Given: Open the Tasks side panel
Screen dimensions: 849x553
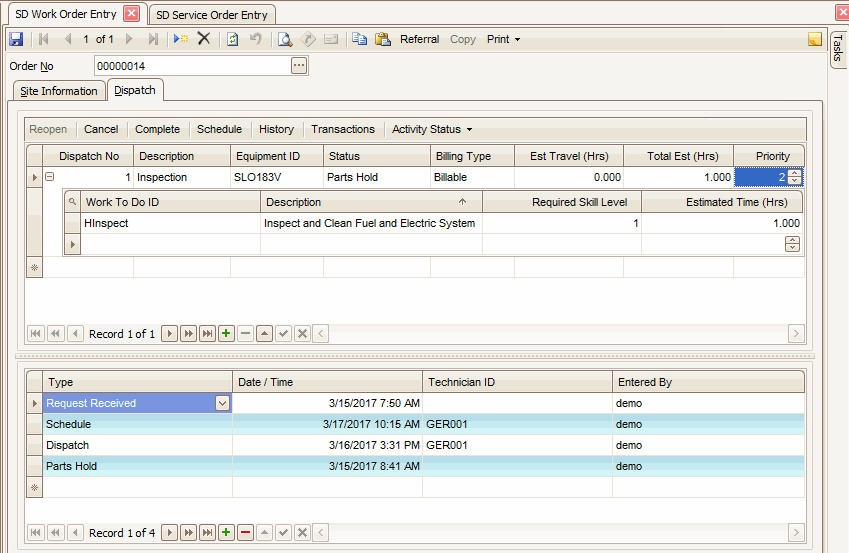Looking at the screenshot, I should [838, 48].
